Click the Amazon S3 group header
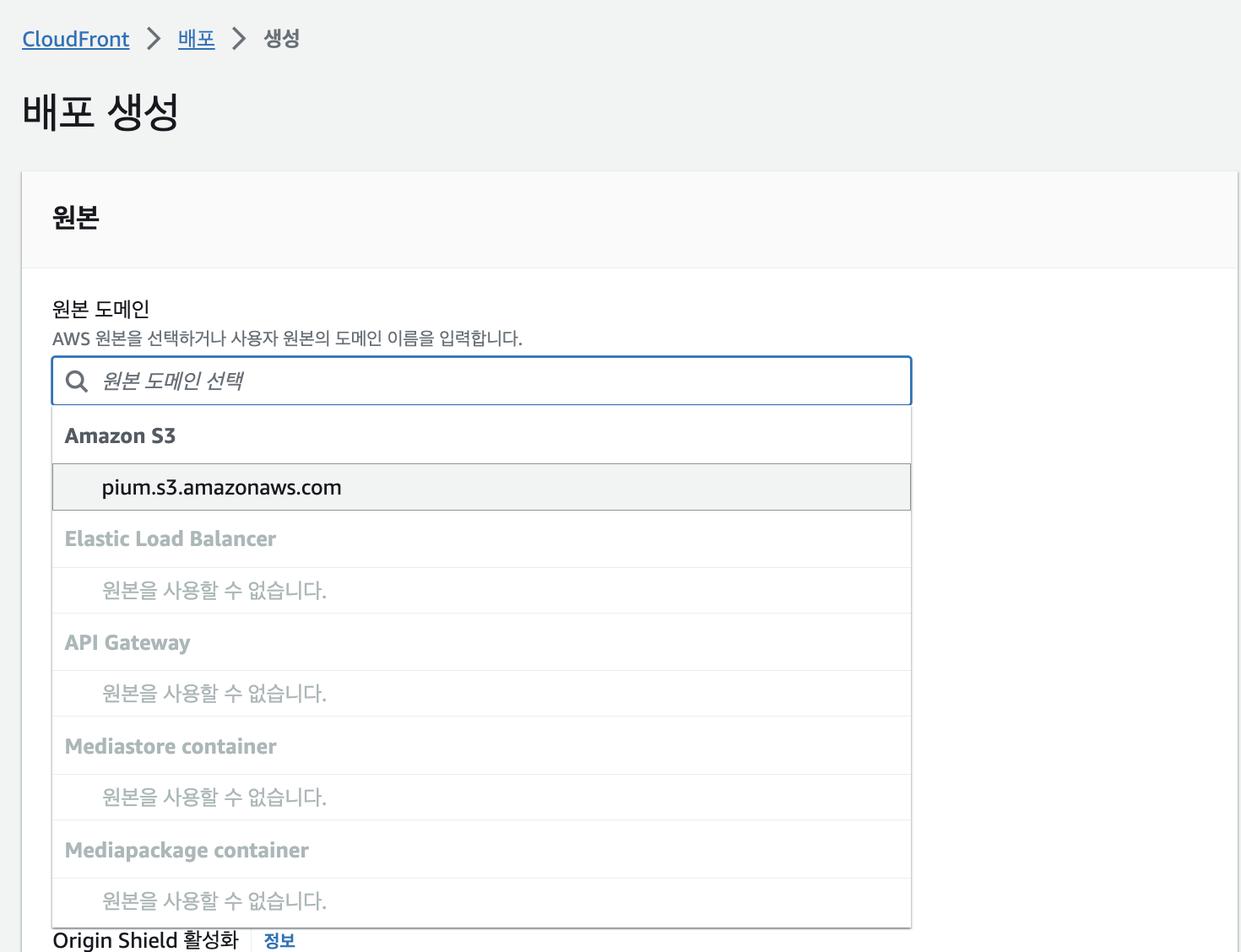This screenshot has height=952, width=1241. 120,436
